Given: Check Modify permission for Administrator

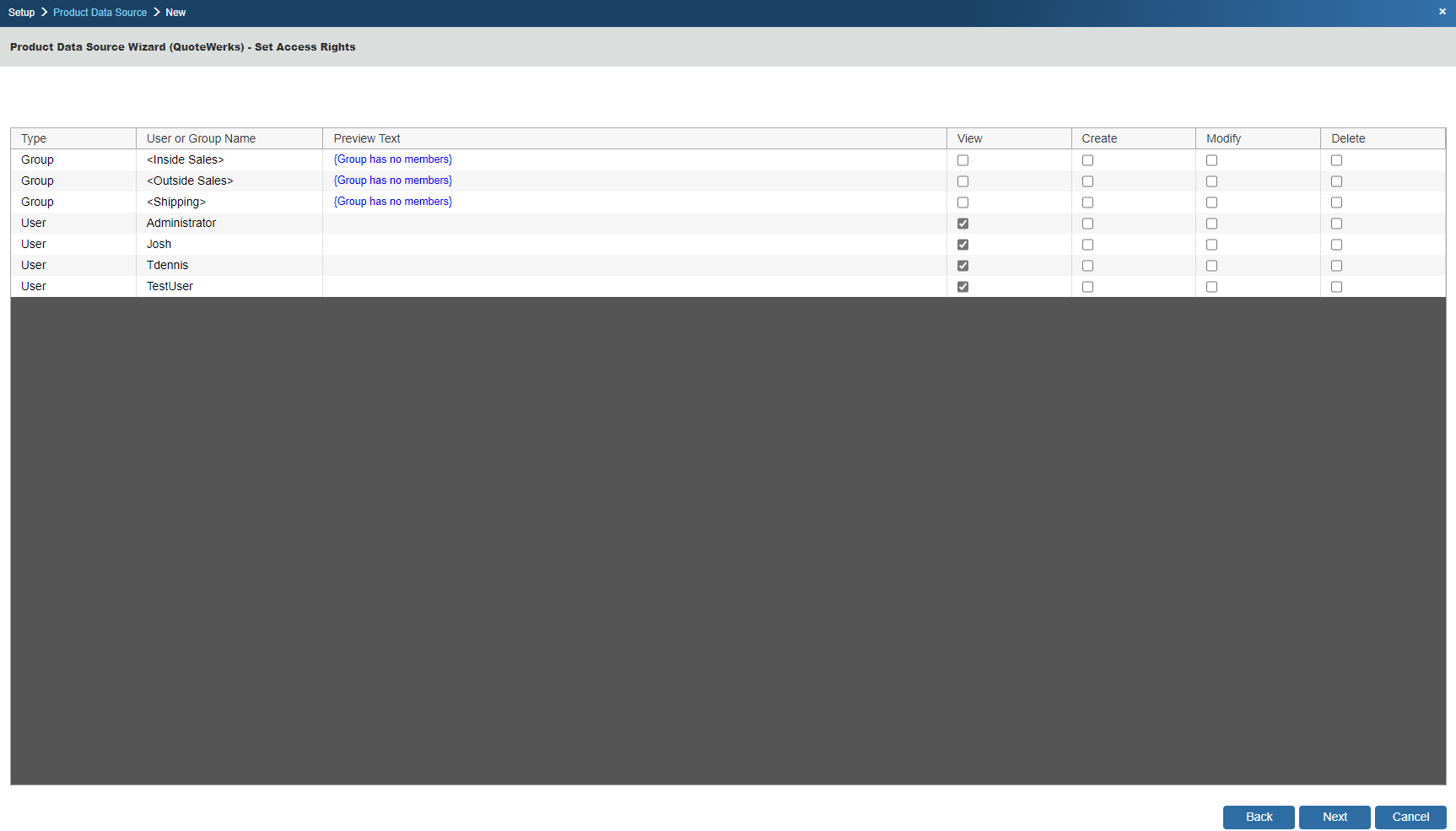Looking at the screenshot, I should [1211, 224].
